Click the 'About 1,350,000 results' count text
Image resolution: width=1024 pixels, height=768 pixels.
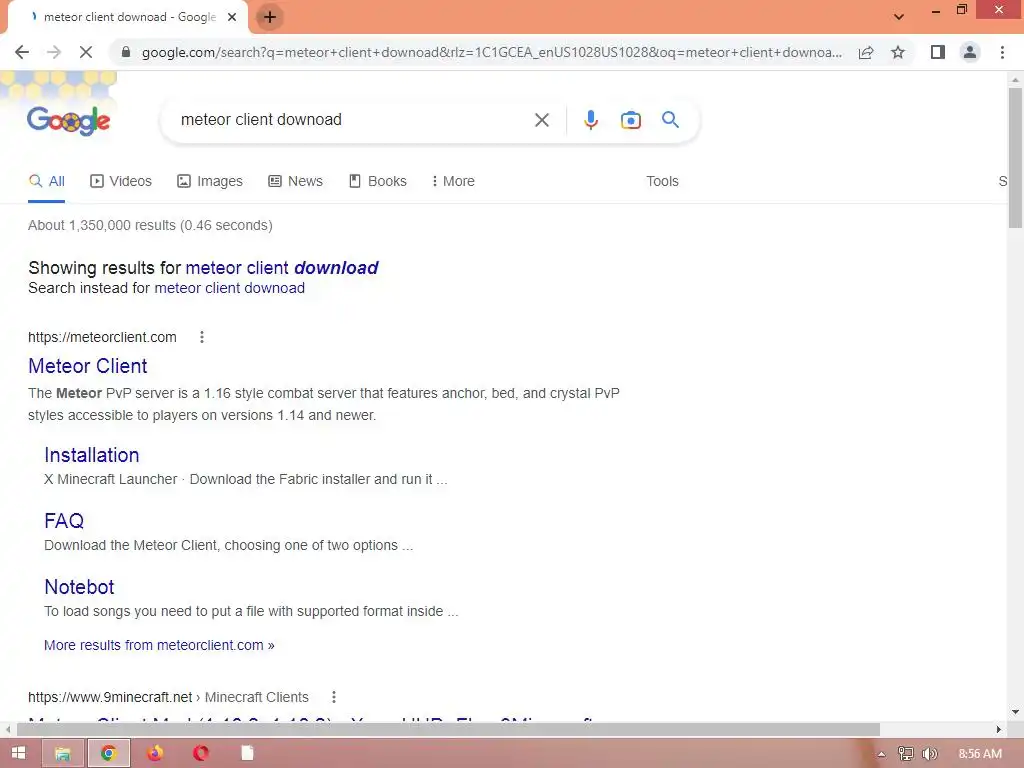coord(150,225)
